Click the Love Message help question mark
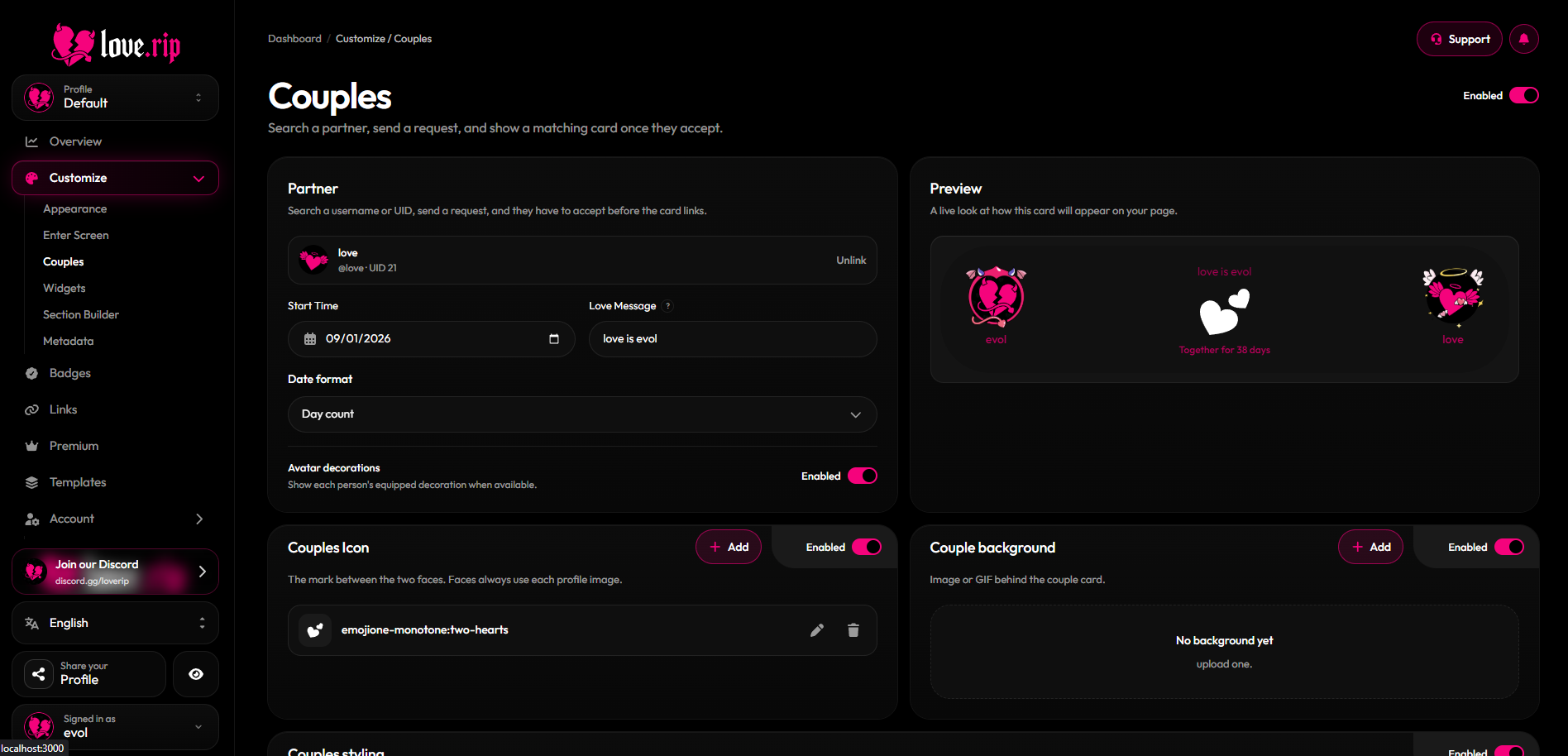The height and width of the screenshot is (756, 1568). point(668,306)
